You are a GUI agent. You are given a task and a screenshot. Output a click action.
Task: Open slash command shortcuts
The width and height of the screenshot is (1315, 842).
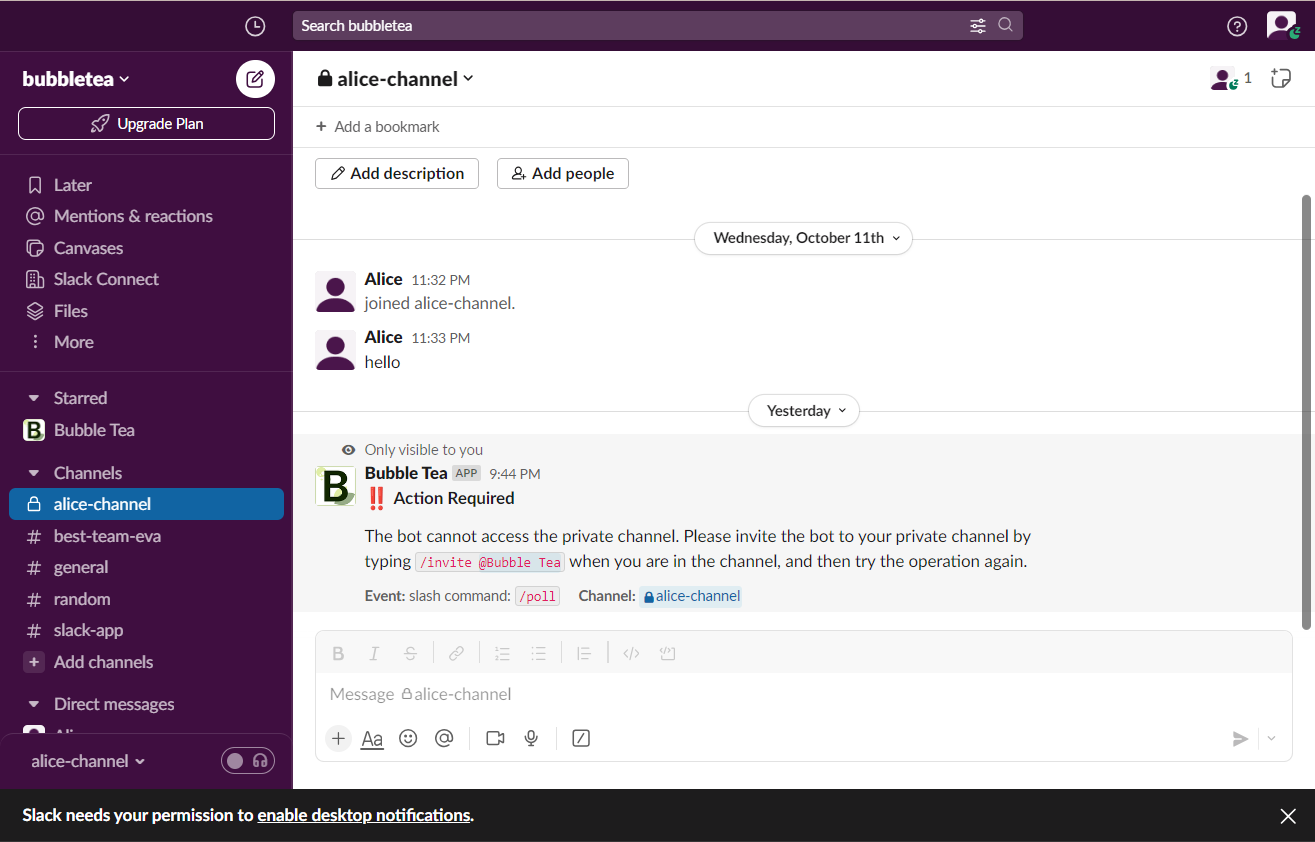coord(581,738)
